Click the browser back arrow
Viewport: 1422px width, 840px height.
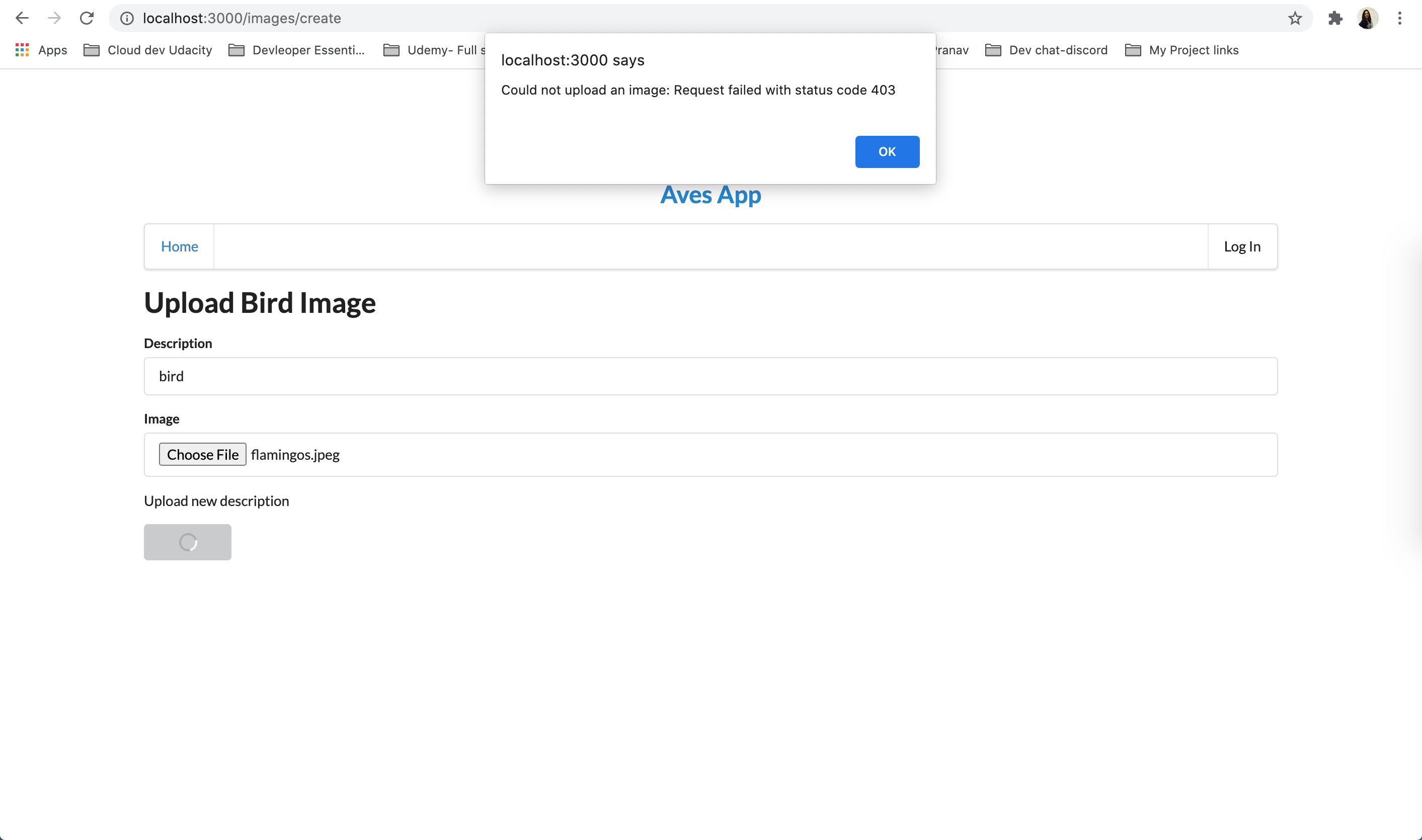22,18
